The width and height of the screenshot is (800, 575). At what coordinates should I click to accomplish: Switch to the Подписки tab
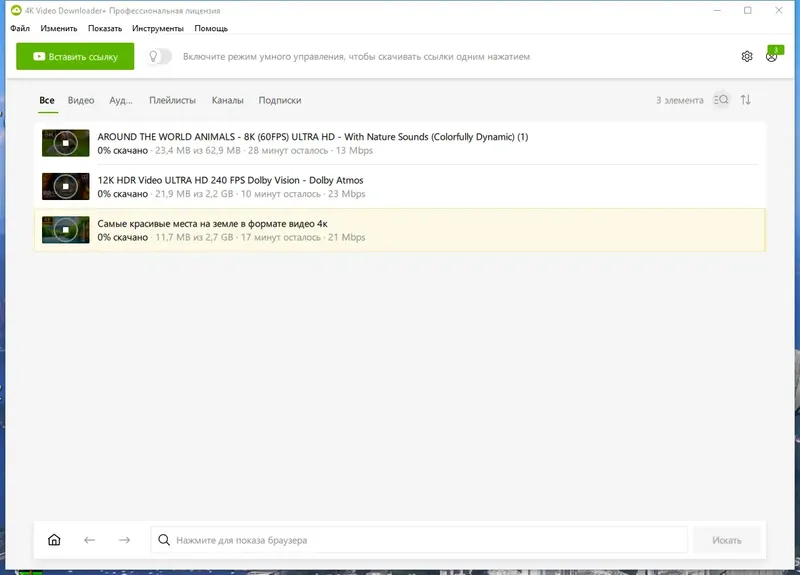280,101
